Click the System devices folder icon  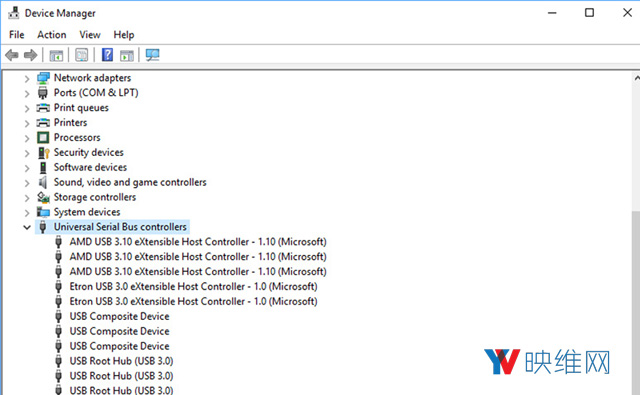point(43,212)
